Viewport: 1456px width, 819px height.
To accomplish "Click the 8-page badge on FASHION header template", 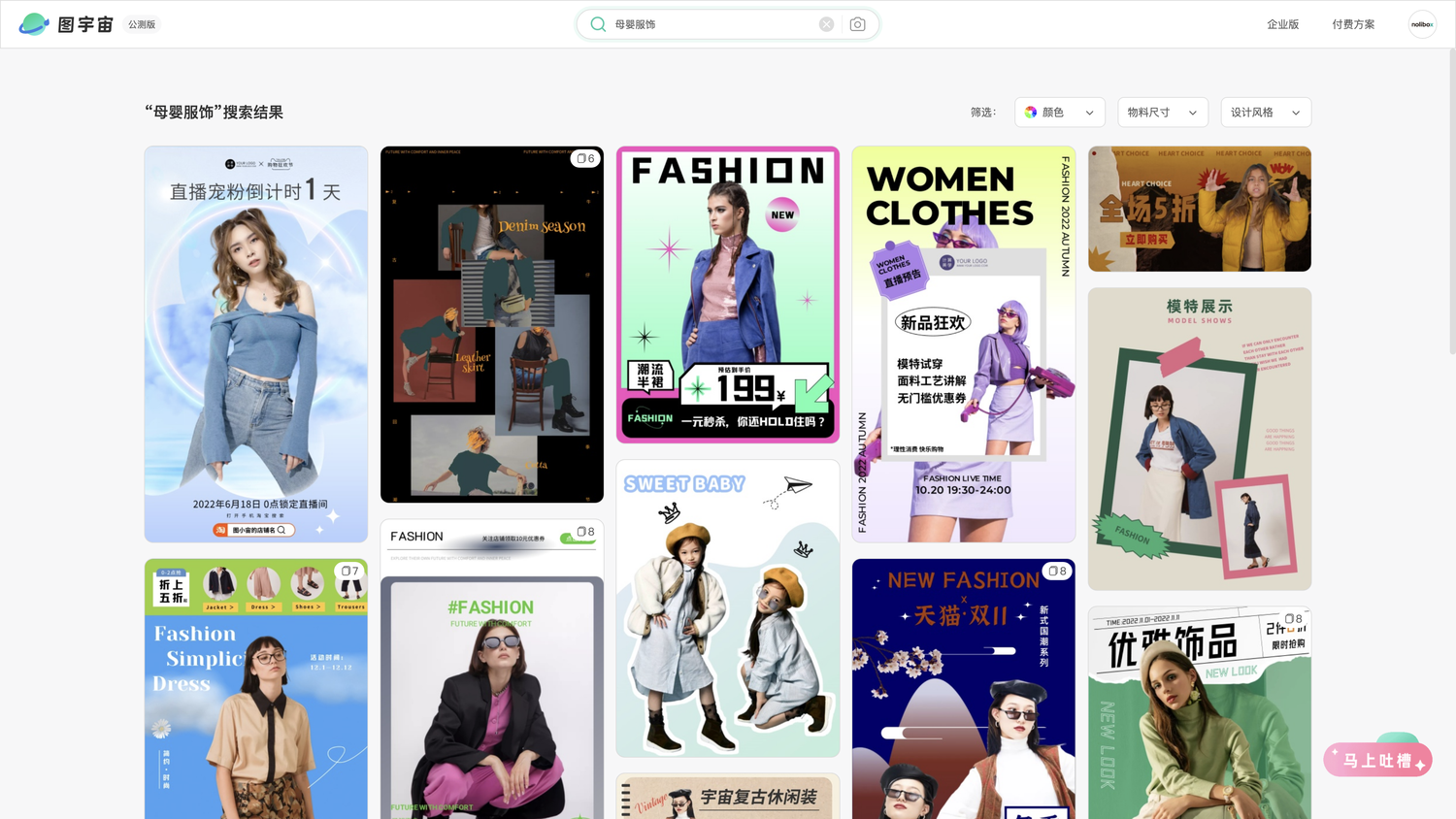I will tap(585, 532).
